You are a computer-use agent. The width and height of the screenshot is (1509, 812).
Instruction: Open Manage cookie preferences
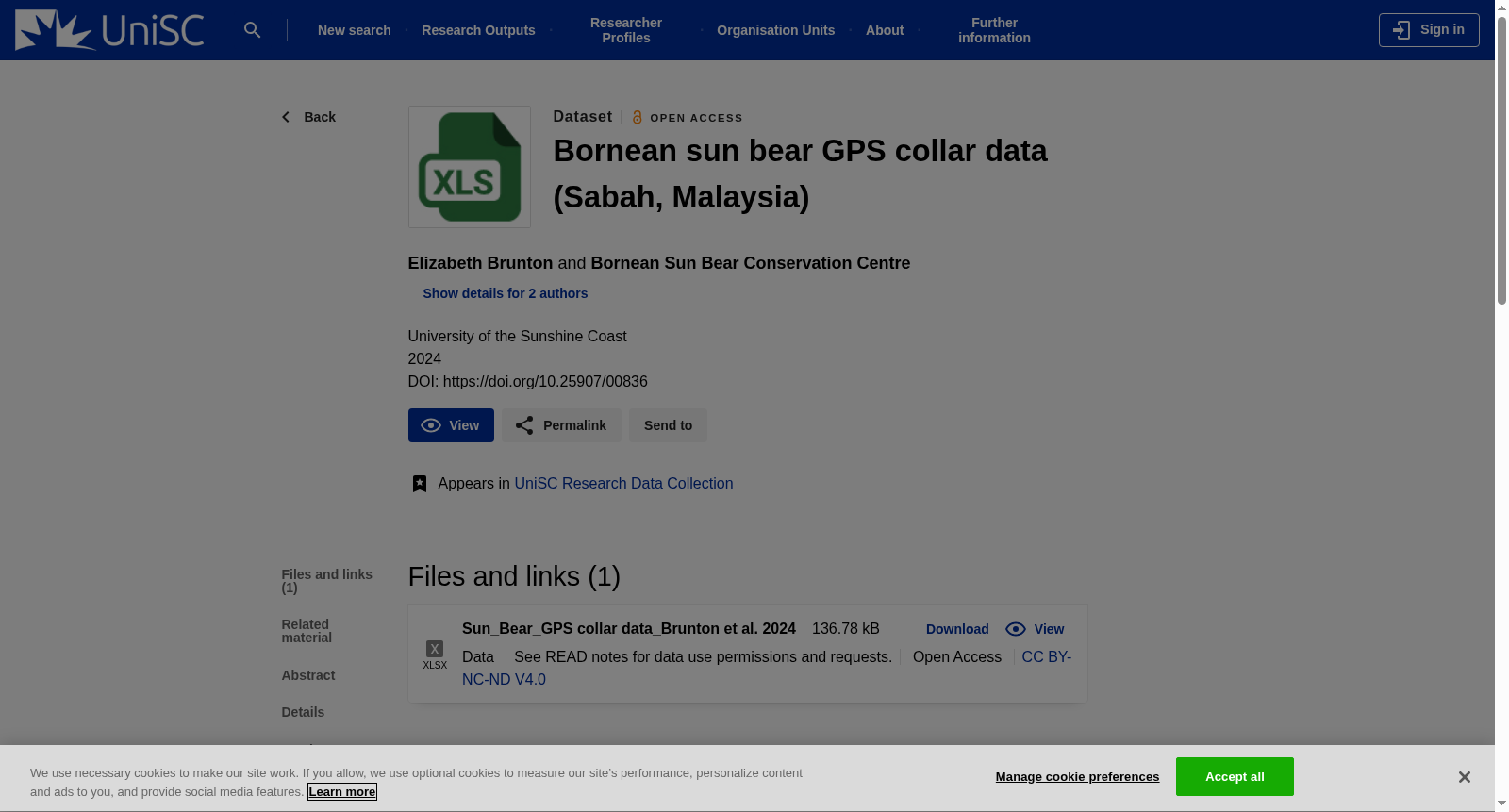(1077, 777)
